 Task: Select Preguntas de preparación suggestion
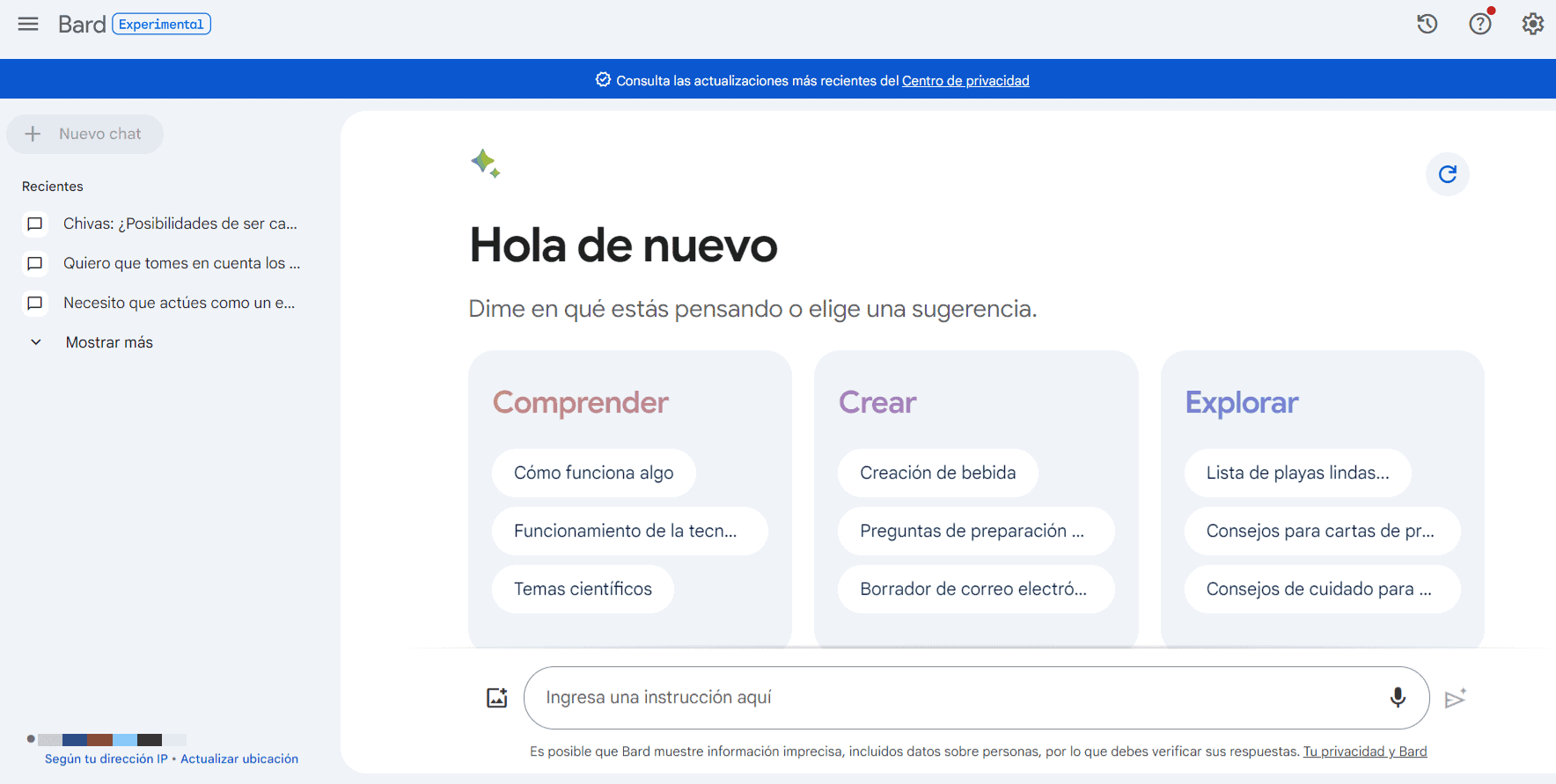coord(976,531)
